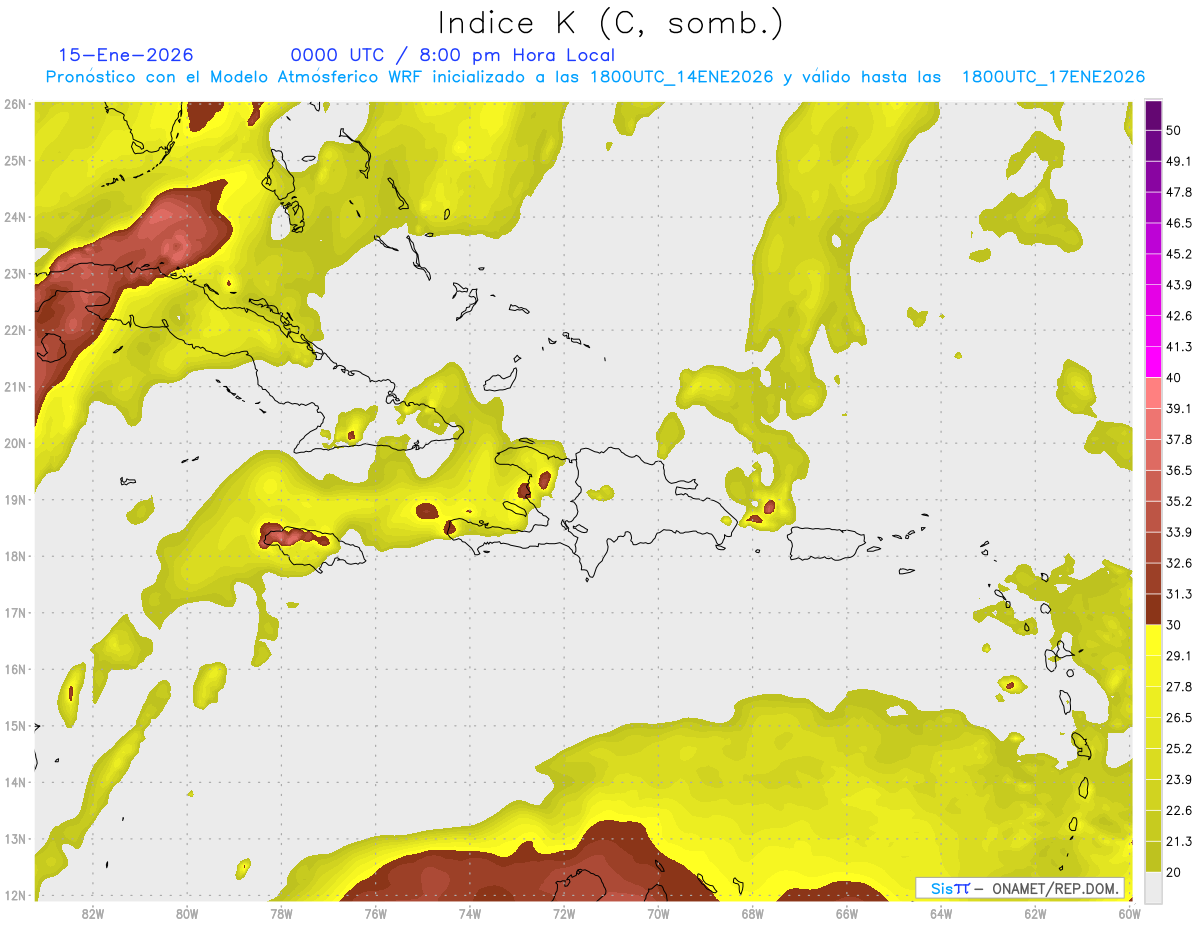Screen dimensions: 1200x927
Task: Click the 13N latitude label
Action: (14, 838)
